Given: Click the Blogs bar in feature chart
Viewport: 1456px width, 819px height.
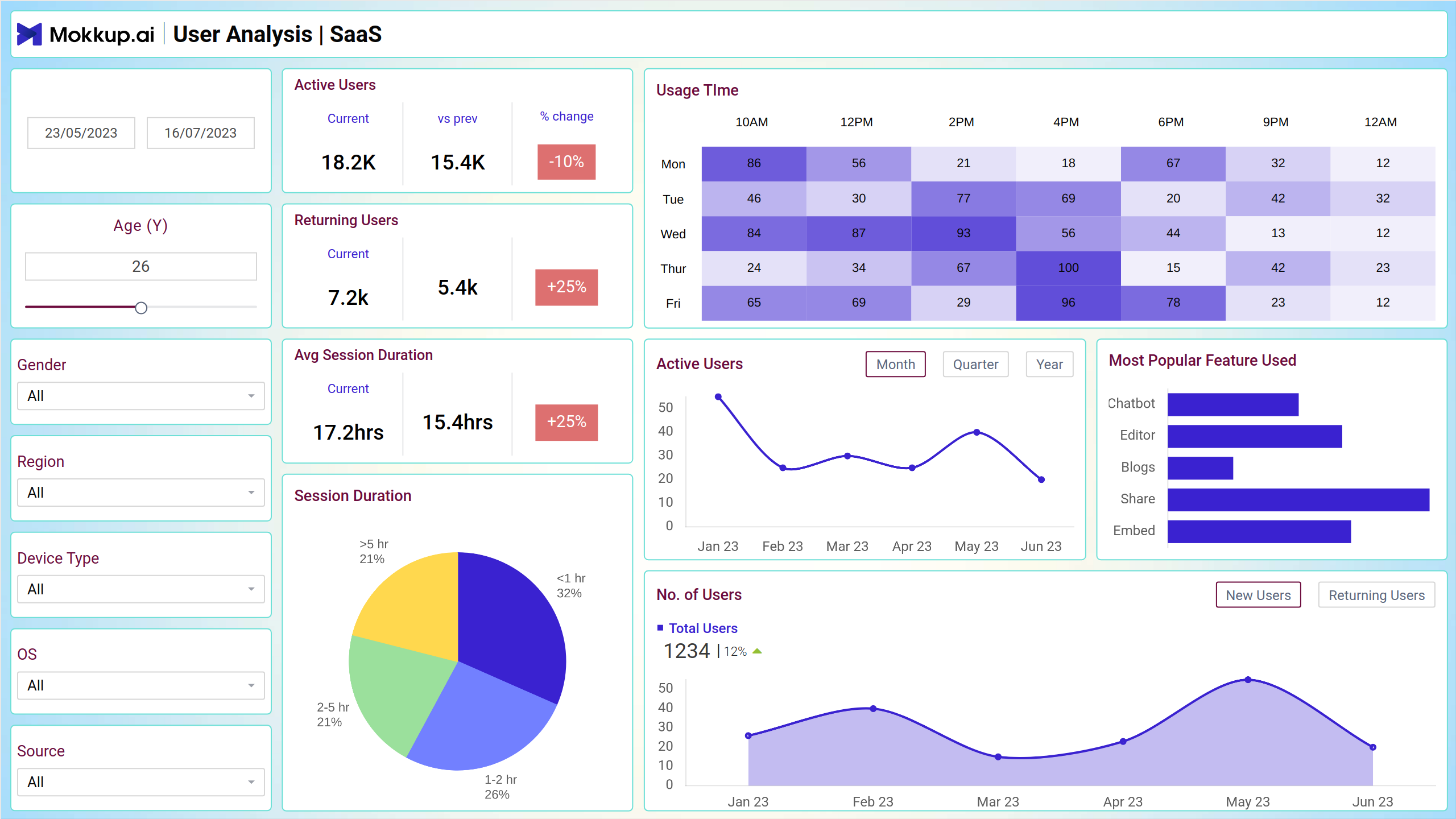Looking at the screenshot, I should [x=1201, y=468].
